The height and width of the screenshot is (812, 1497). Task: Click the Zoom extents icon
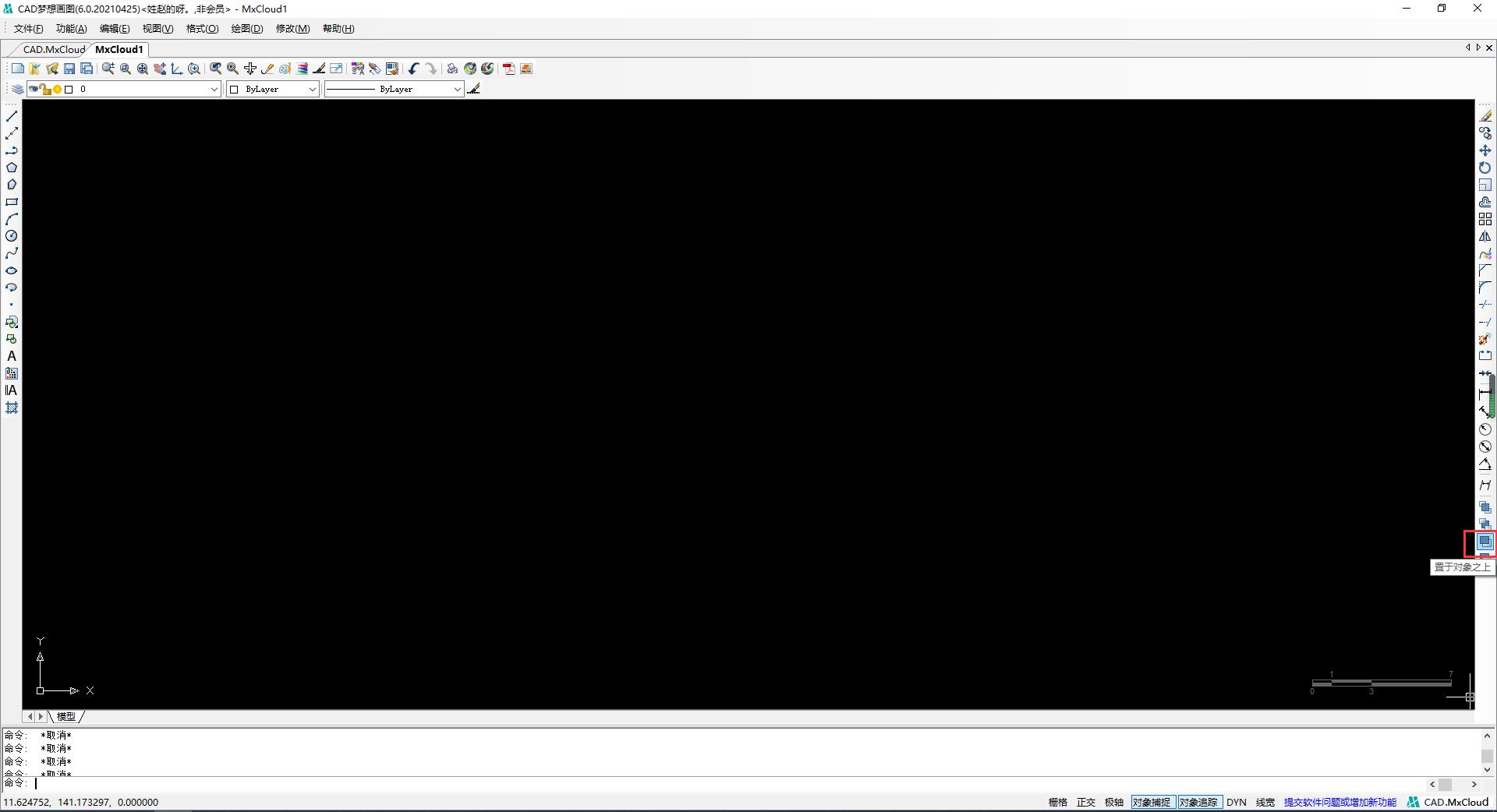[143, 69]
